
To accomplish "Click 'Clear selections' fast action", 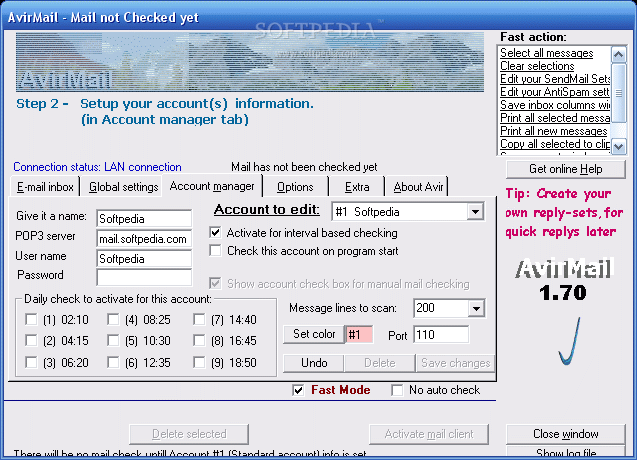I will 537,66.
